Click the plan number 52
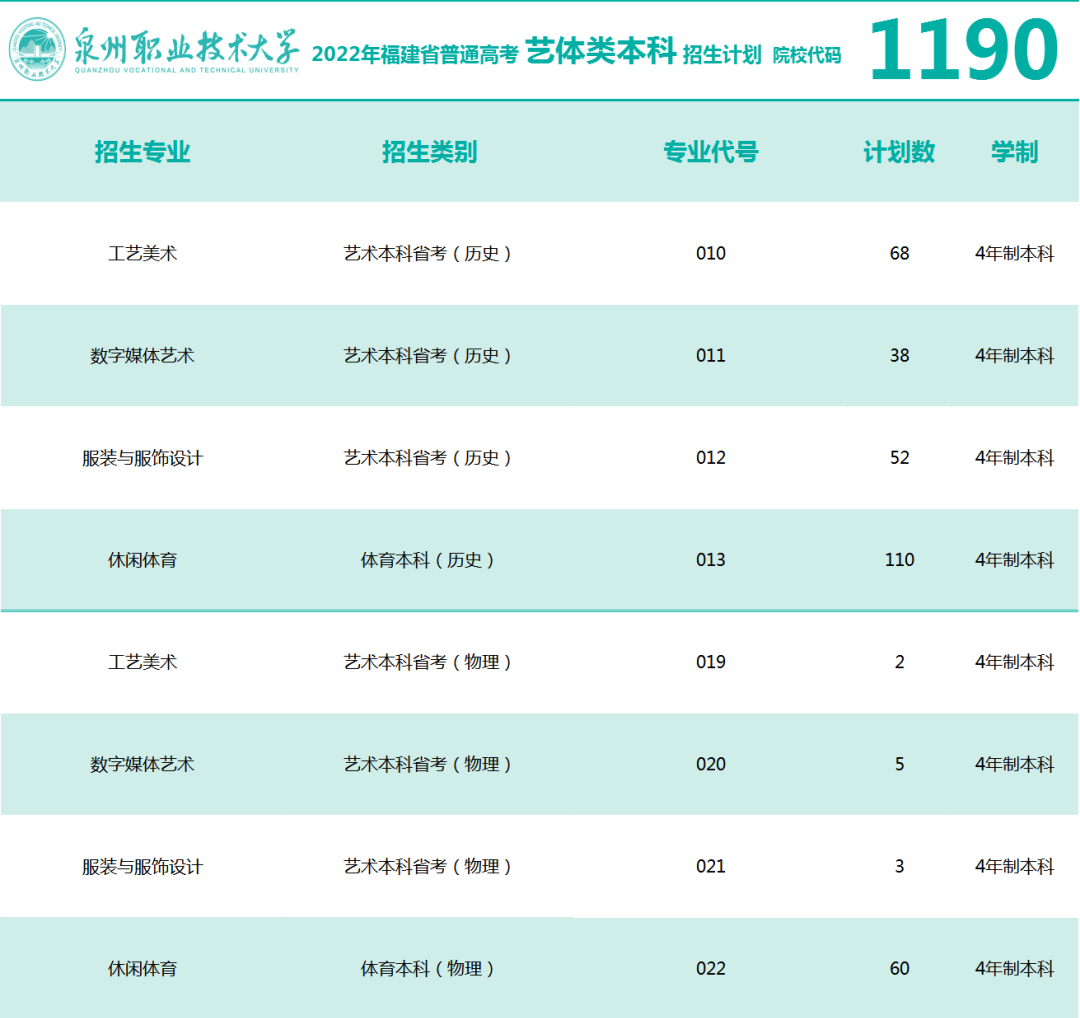 (x=900, y=458)
